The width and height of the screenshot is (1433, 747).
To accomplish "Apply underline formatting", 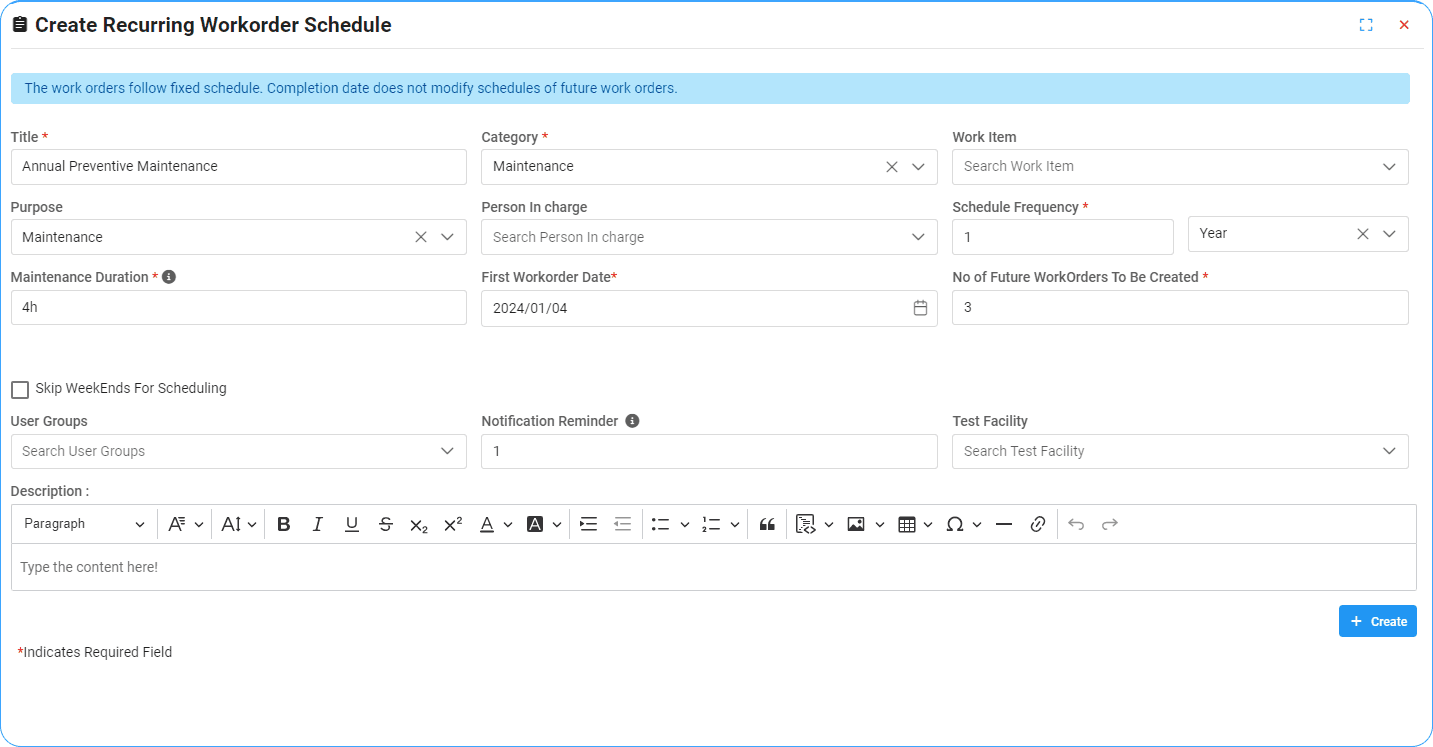I will (352, 524).
